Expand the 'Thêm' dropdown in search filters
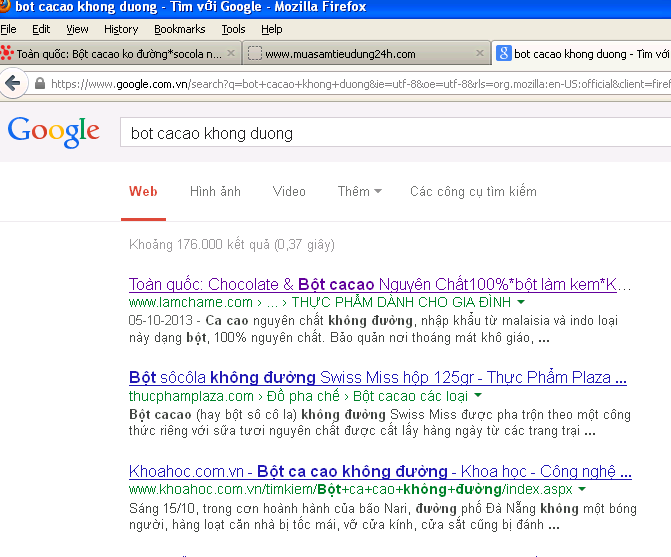 click(359, 191)
